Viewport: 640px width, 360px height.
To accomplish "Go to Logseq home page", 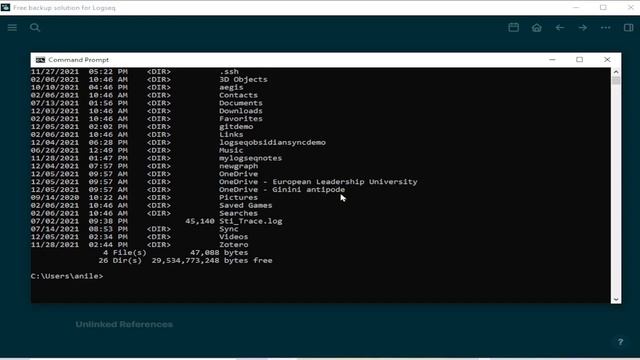I will tap(537, 27).
